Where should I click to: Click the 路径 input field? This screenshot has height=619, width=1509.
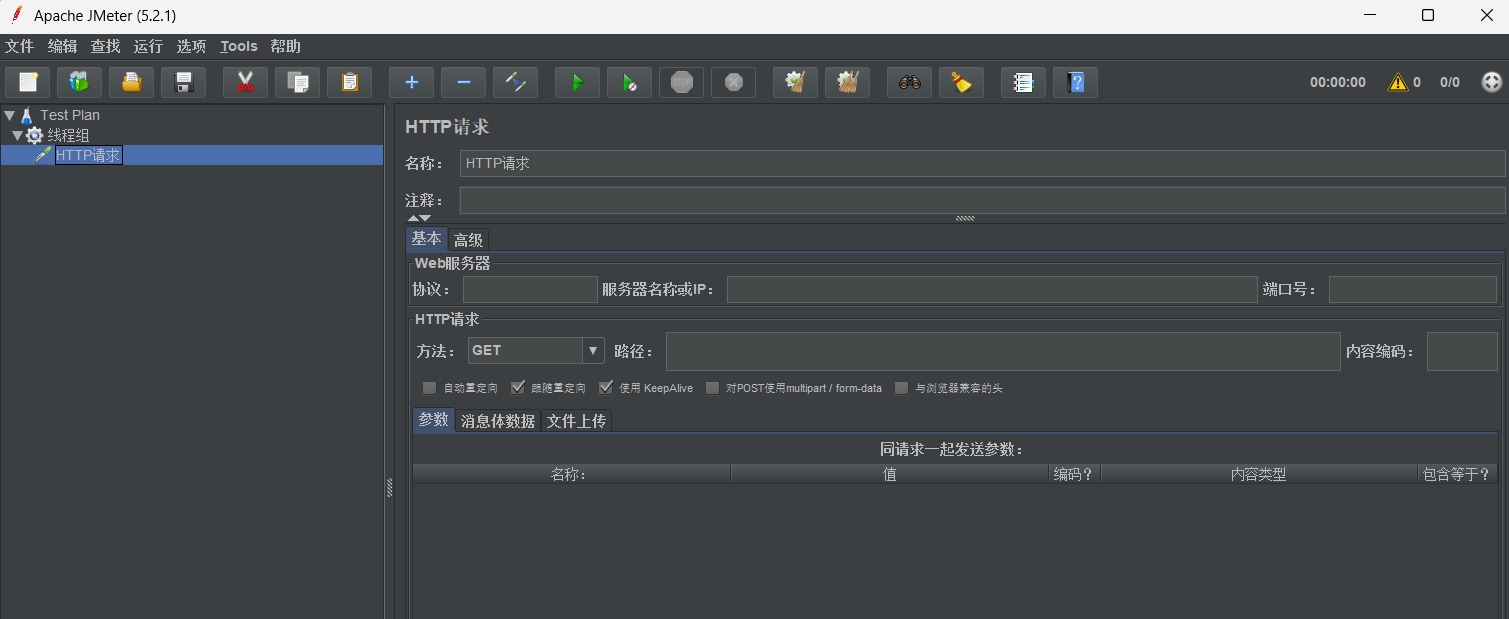point(1002,352)
